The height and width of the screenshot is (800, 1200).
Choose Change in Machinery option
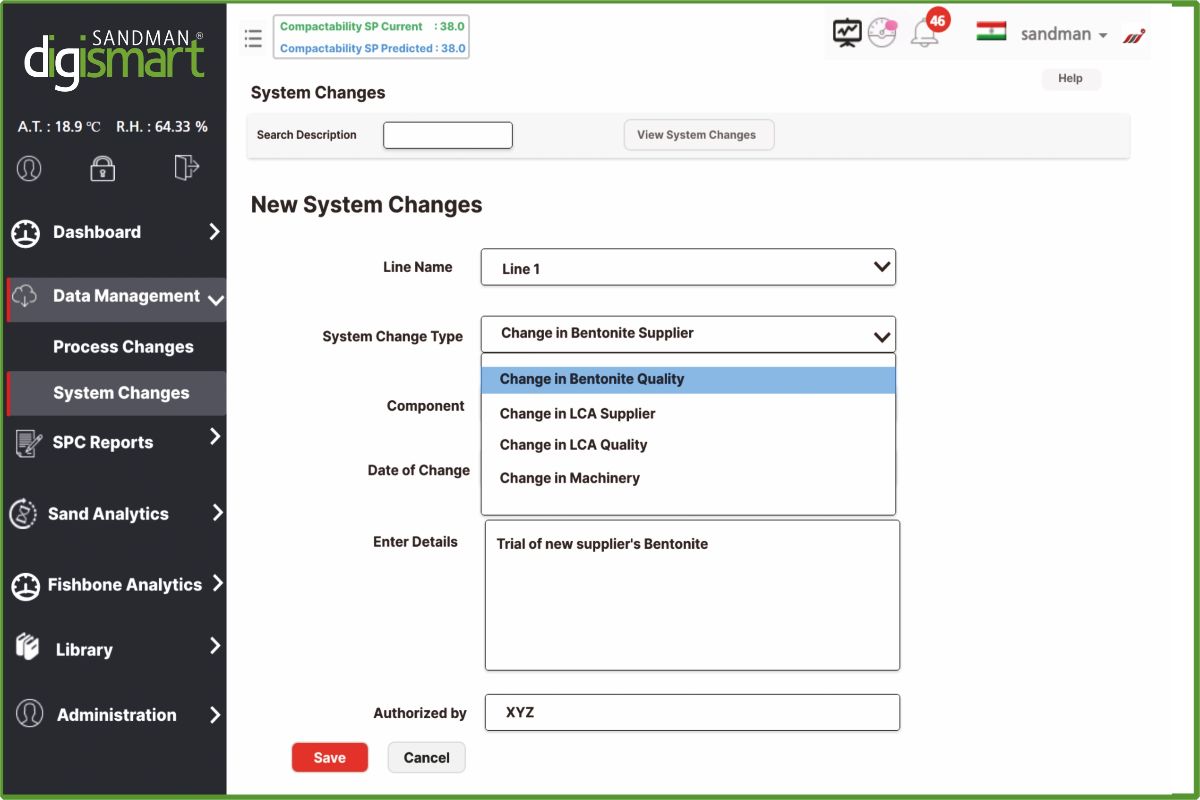(x=569, y=478)
